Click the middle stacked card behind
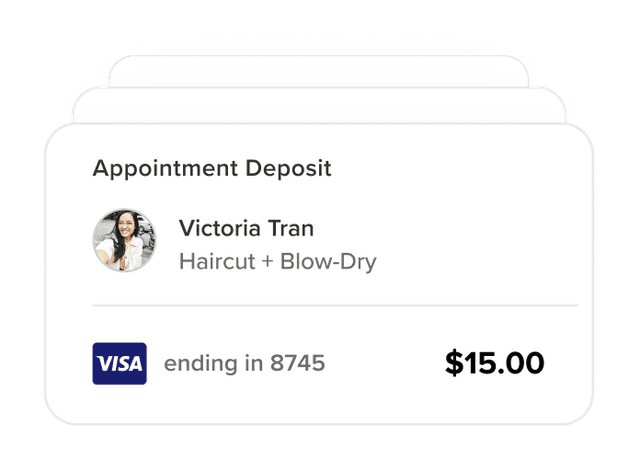The height and width of the screenshot is (471, 640). [x=319, y=105]
